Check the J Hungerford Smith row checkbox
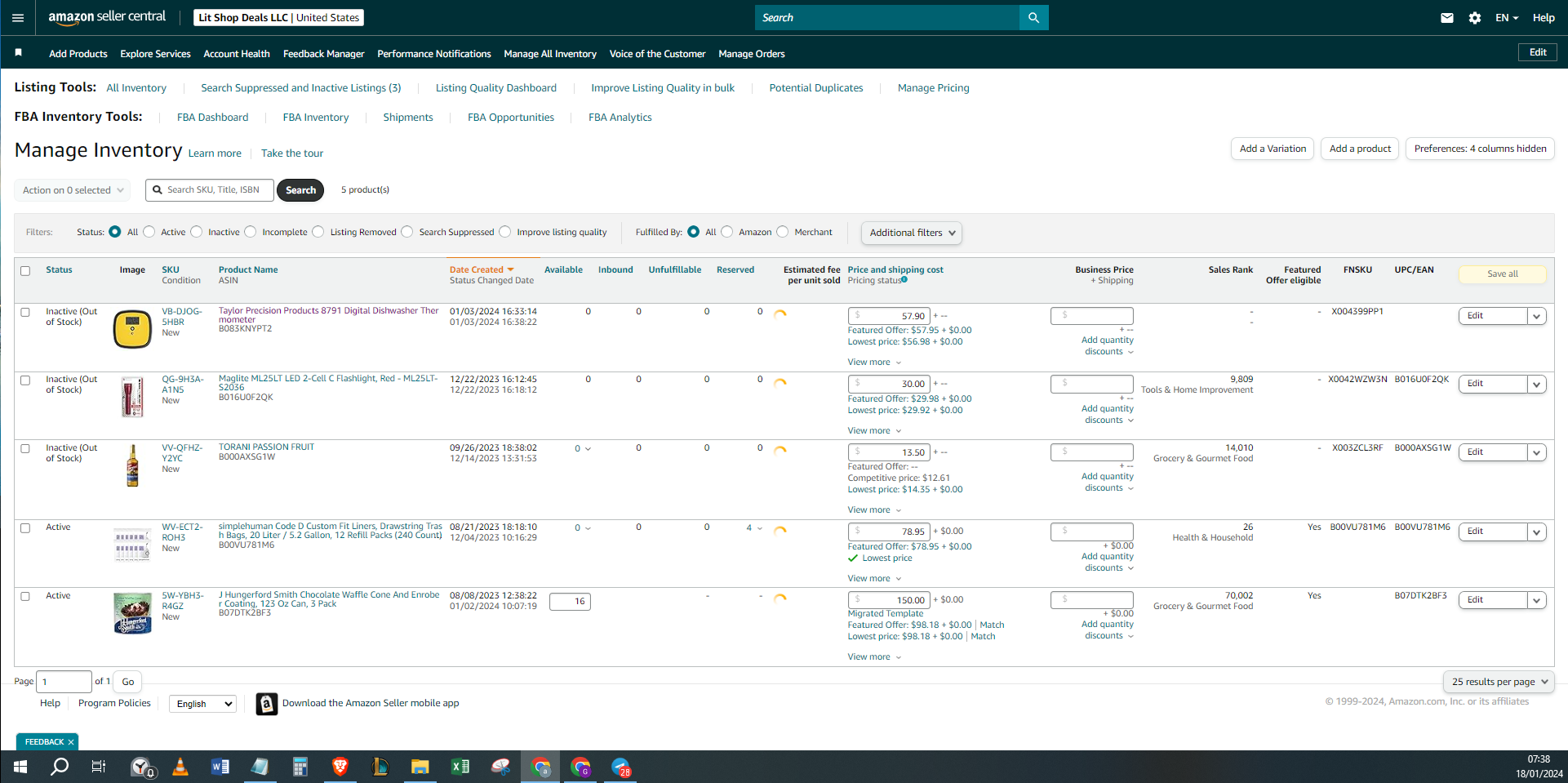Screen dimensions: 1568x783 coord(25,596)
